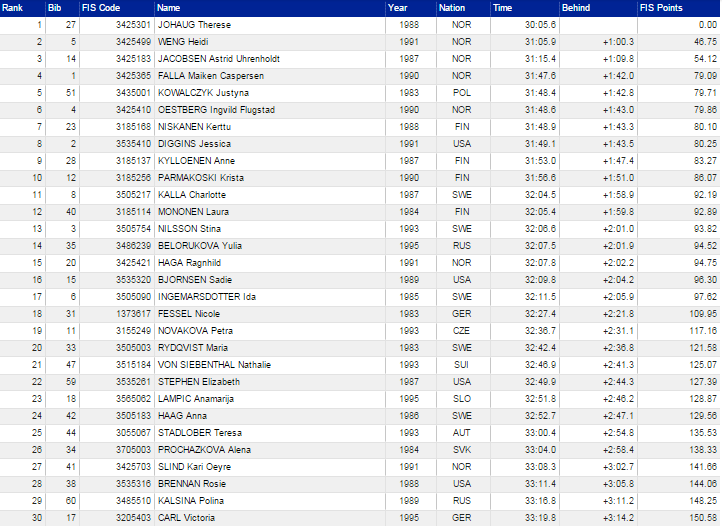Click the Rank column header
722x526 pixels.
pyautogui.click(x=12, y=8)
